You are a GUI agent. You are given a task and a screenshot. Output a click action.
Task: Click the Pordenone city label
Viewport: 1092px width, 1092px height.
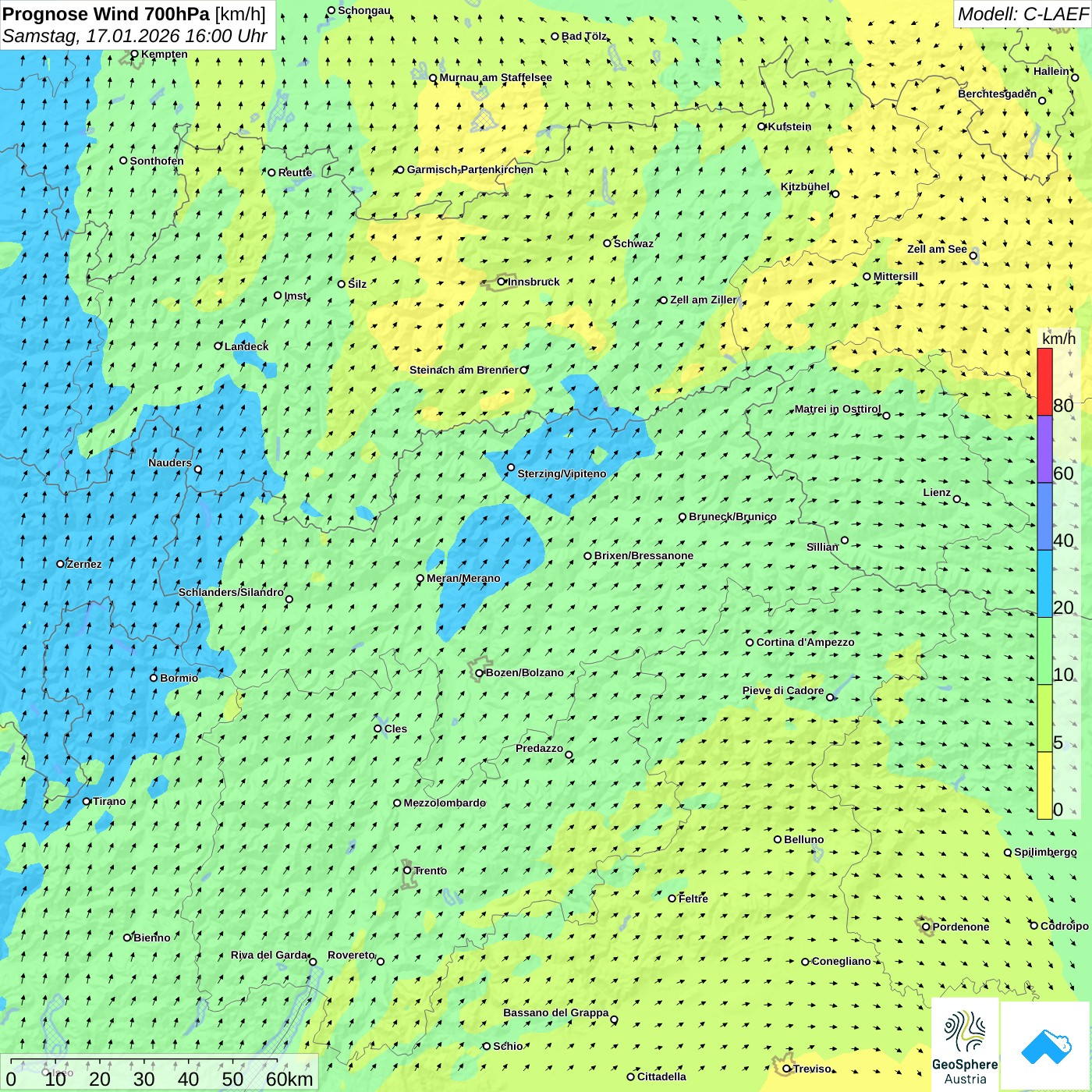pos(961,927)
